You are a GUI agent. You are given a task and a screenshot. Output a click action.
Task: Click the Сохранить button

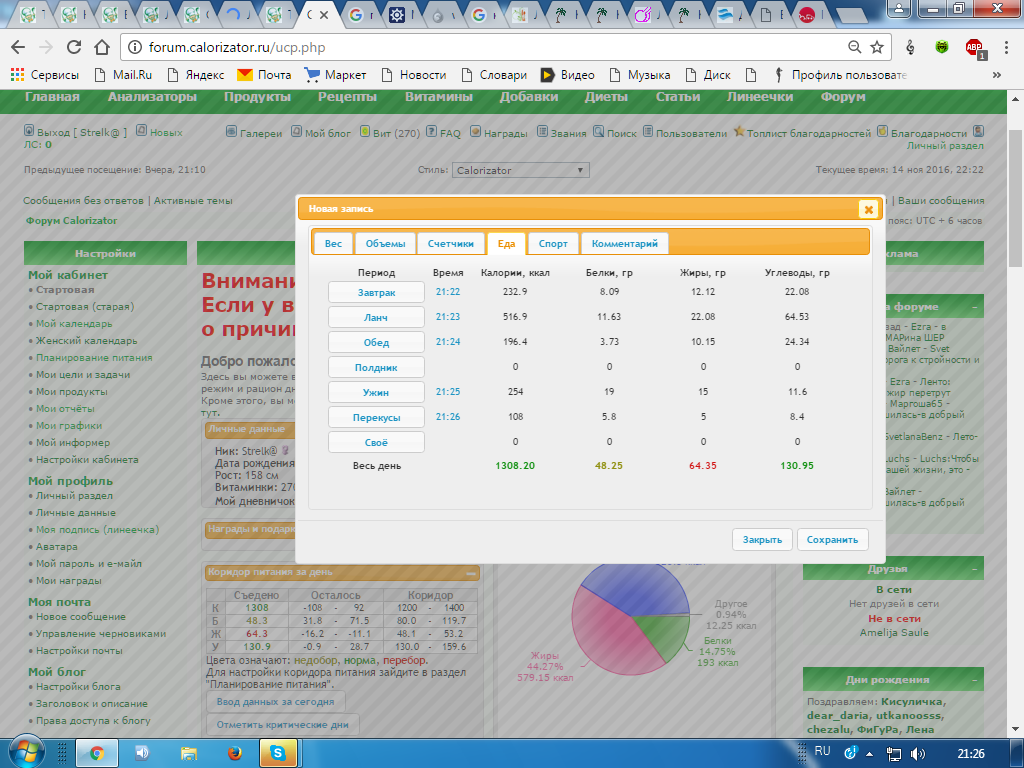coord(832,539)
